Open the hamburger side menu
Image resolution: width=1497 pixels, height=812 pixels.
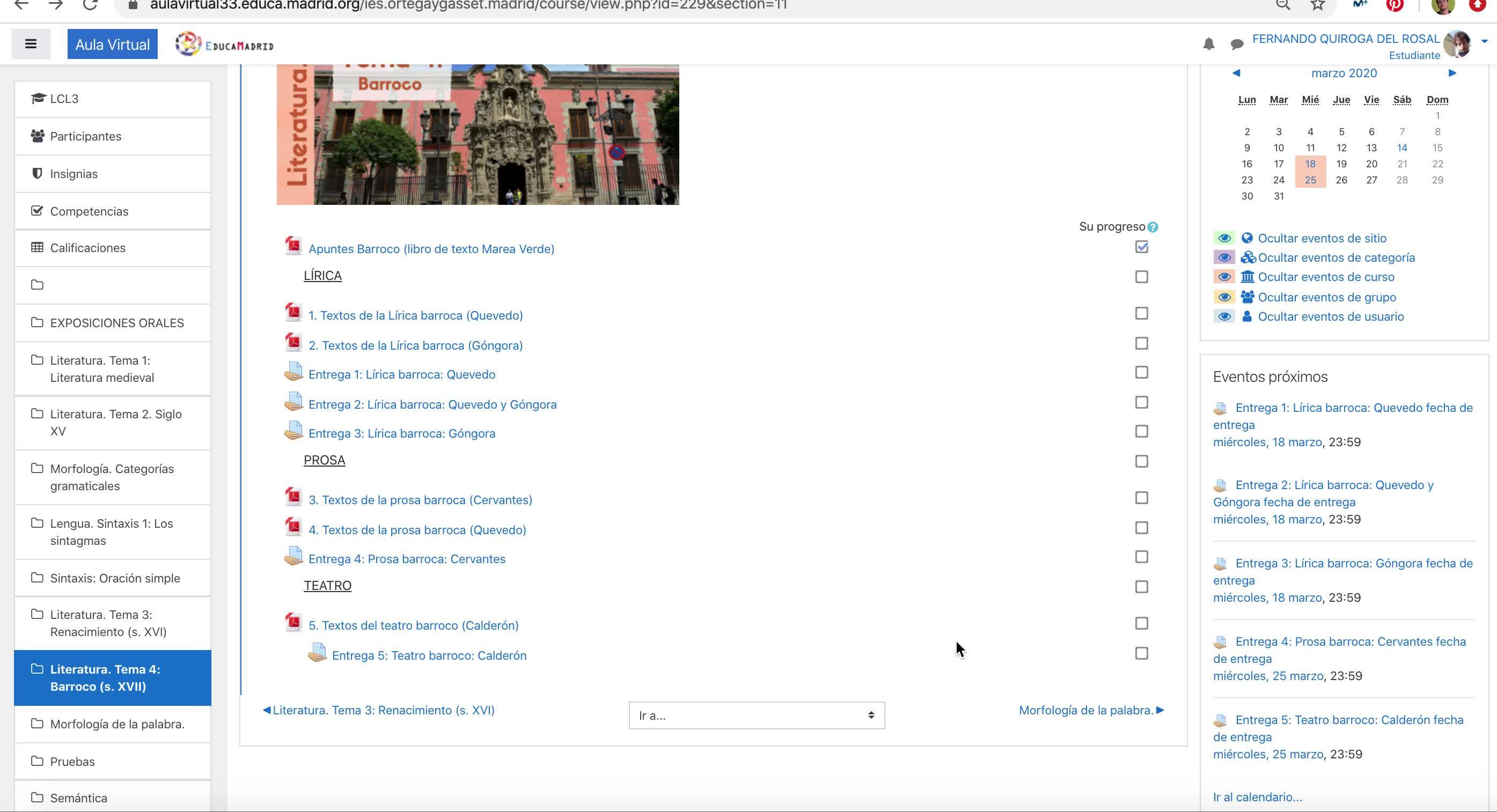pos(31,44)
